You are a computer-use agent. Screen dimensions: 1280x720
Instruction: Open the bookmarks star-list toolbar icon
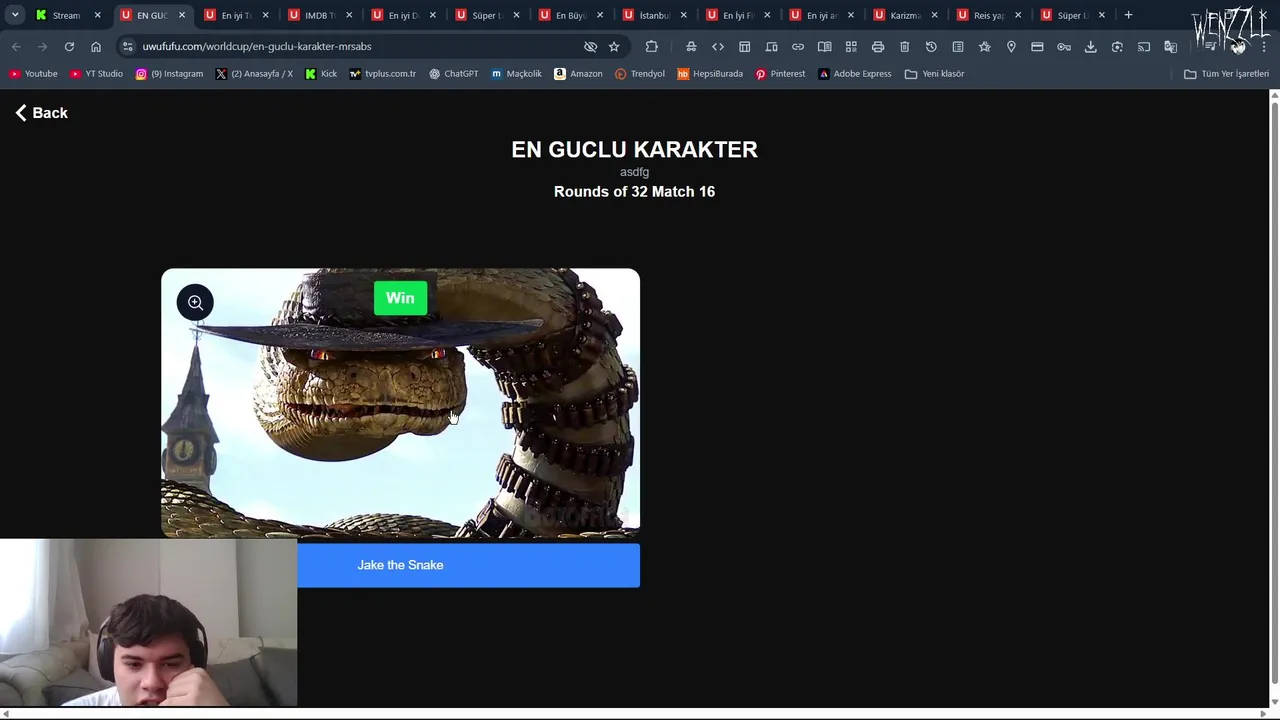point(984,46)
